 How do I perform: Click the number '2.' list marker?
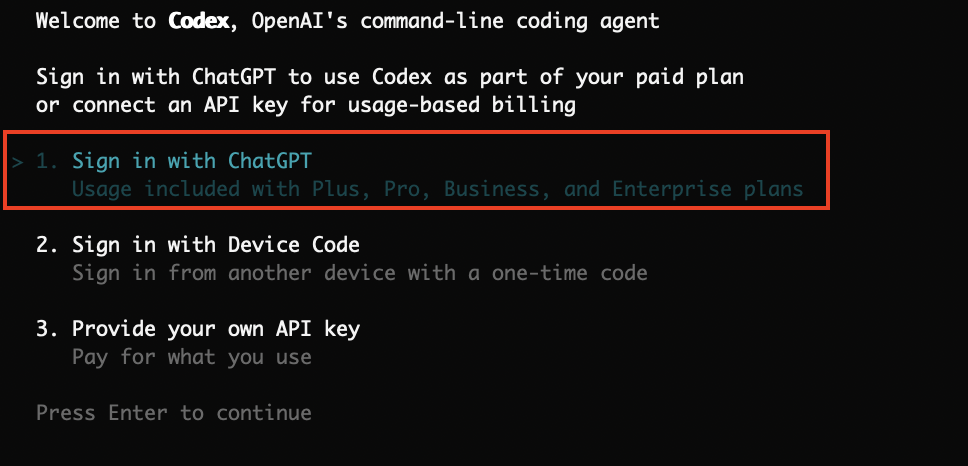click(48, 244)
